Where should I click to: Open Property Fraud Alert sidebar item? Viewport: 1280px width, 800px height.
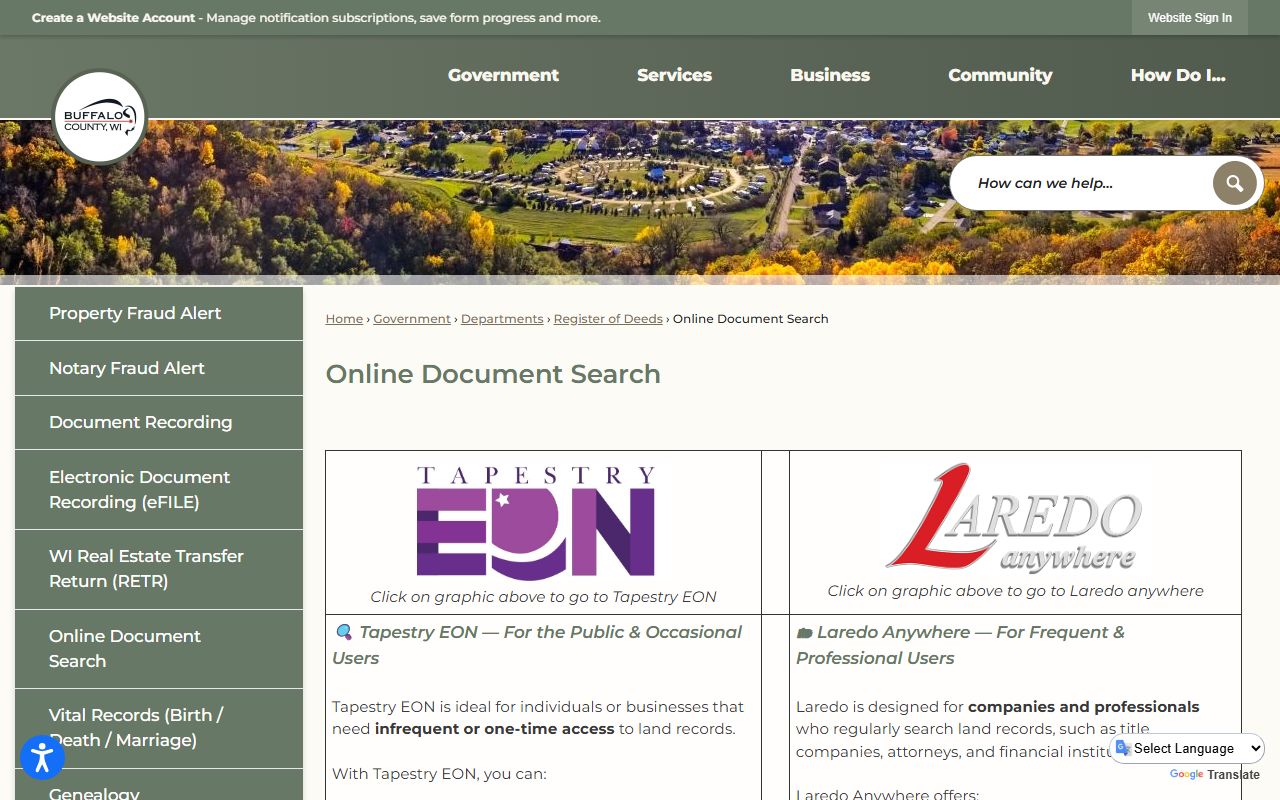pyautogui.click(x=159, y=313)
